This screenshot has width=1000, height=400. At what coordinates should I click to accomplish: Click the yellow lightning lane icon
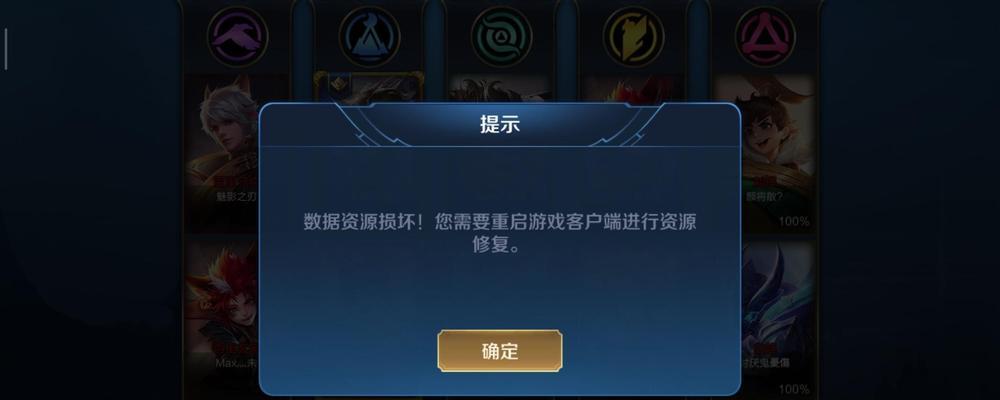(x=633, y=36)
